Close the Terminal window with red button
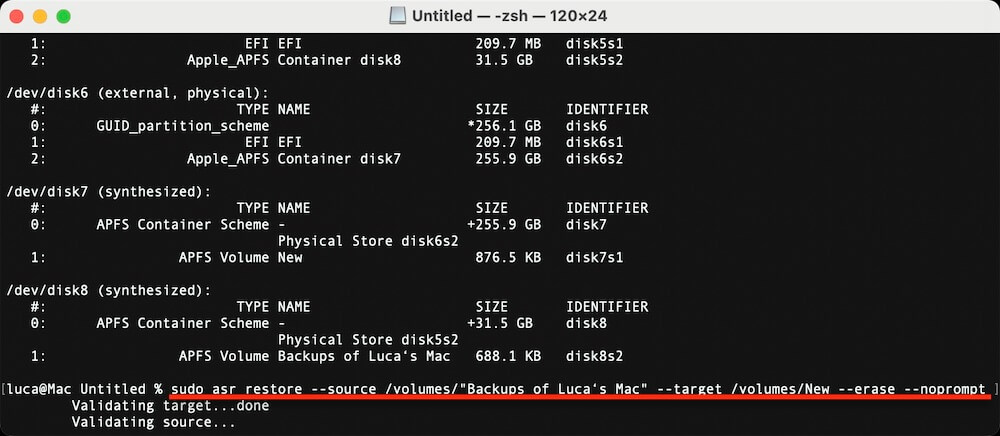The height and width of the screenshot is (436, 1000). [17, 17]
